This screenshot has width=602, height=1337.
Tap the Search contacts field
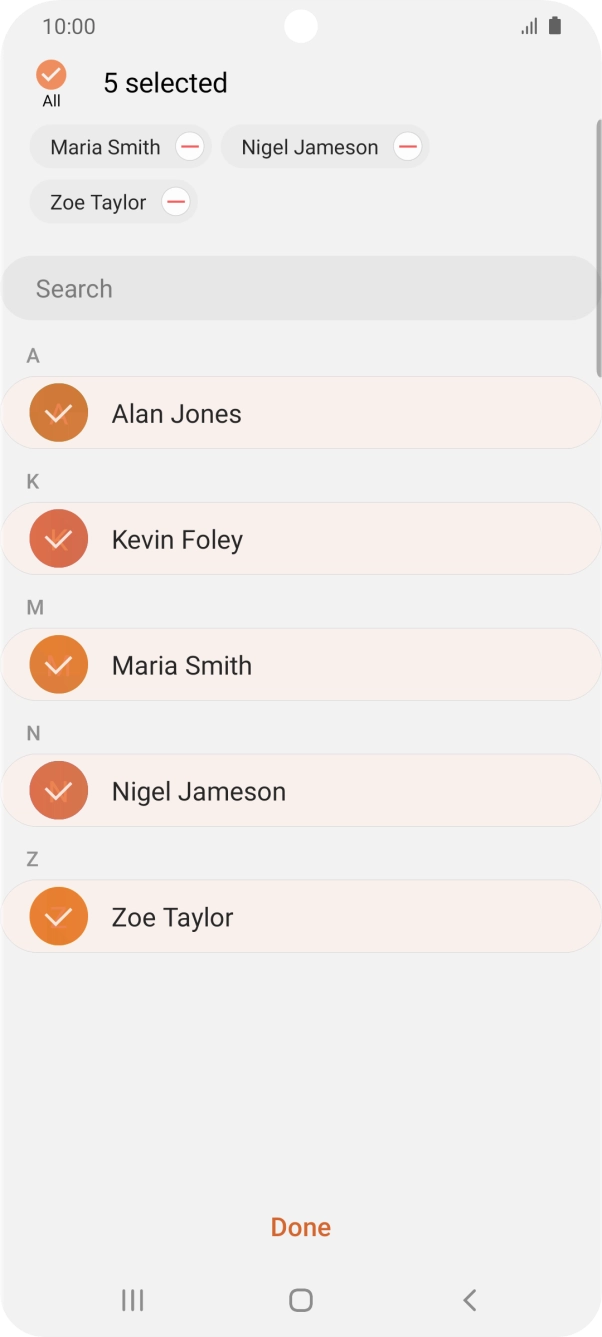[300, 289]
